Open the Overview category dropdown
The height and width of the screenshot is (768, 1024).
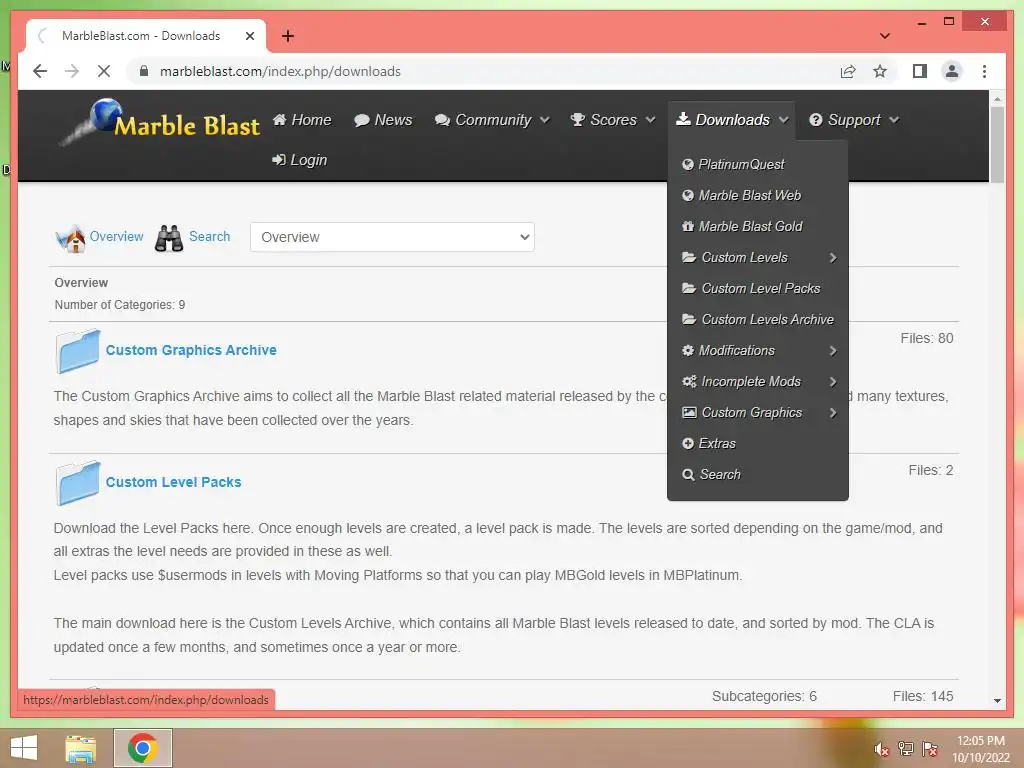tap(392, 237)
